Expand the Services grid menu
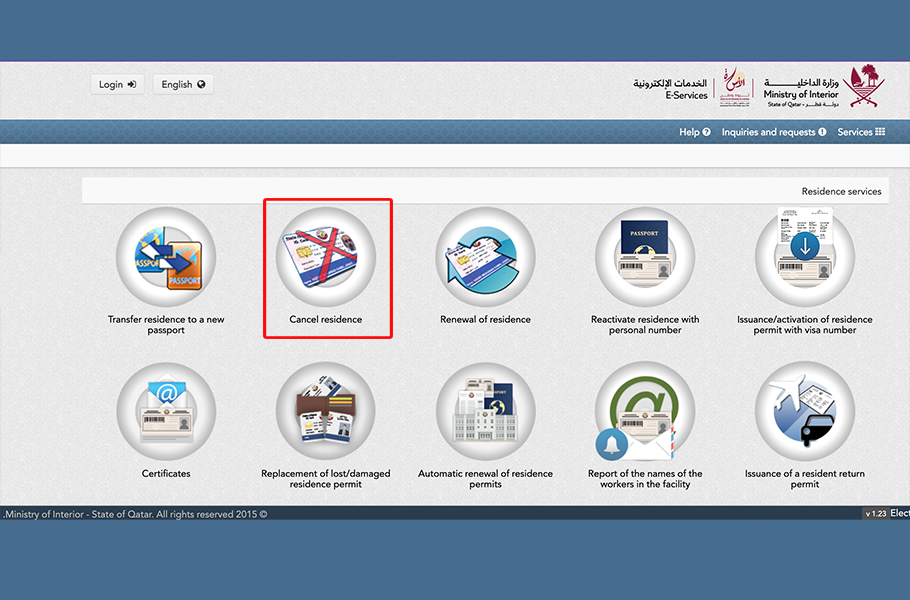Image resolution: width=910 pixels, height=600 pixels. coord(860,132)
